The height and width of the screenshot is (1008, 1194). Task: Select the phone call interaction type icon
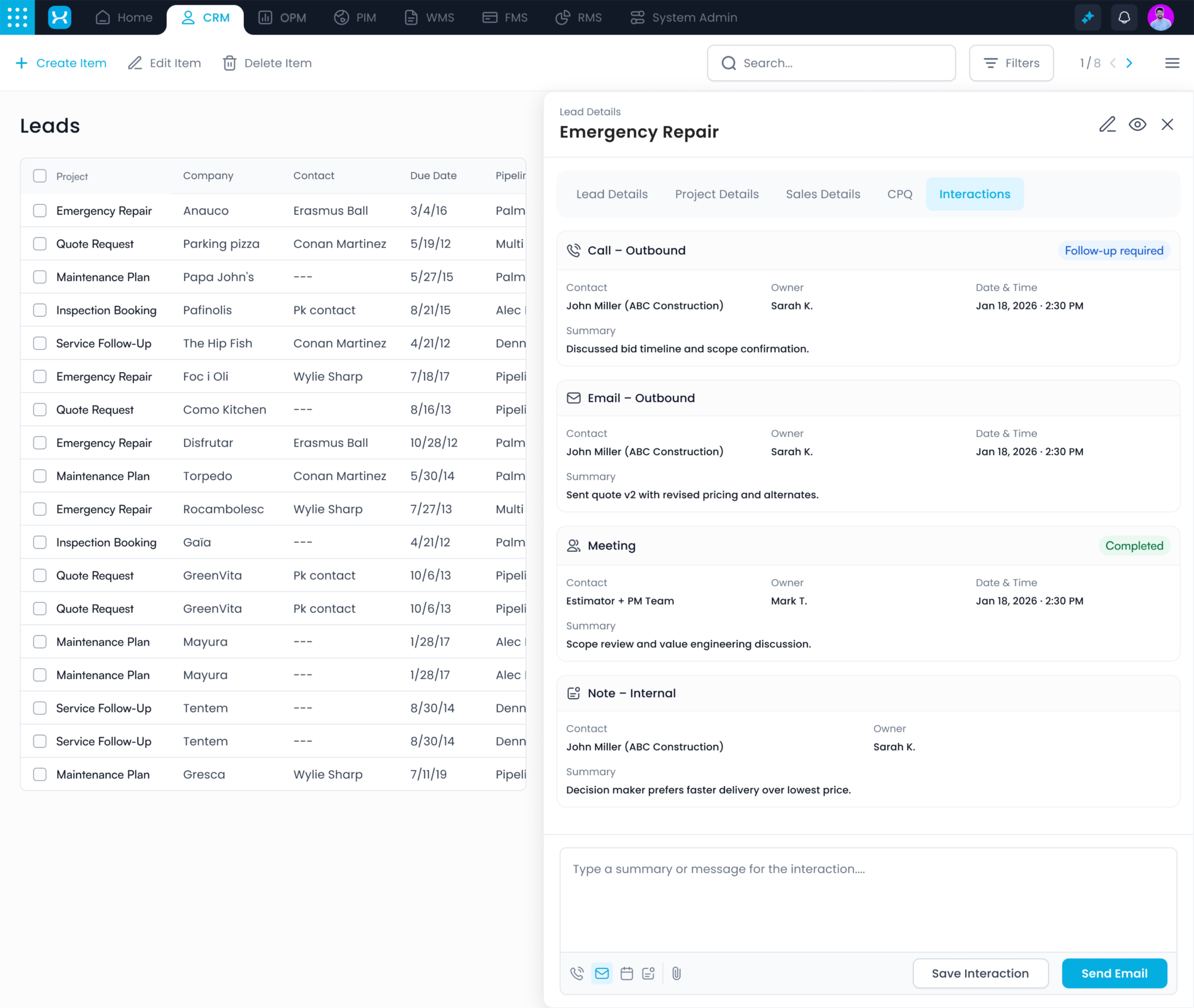577,973
